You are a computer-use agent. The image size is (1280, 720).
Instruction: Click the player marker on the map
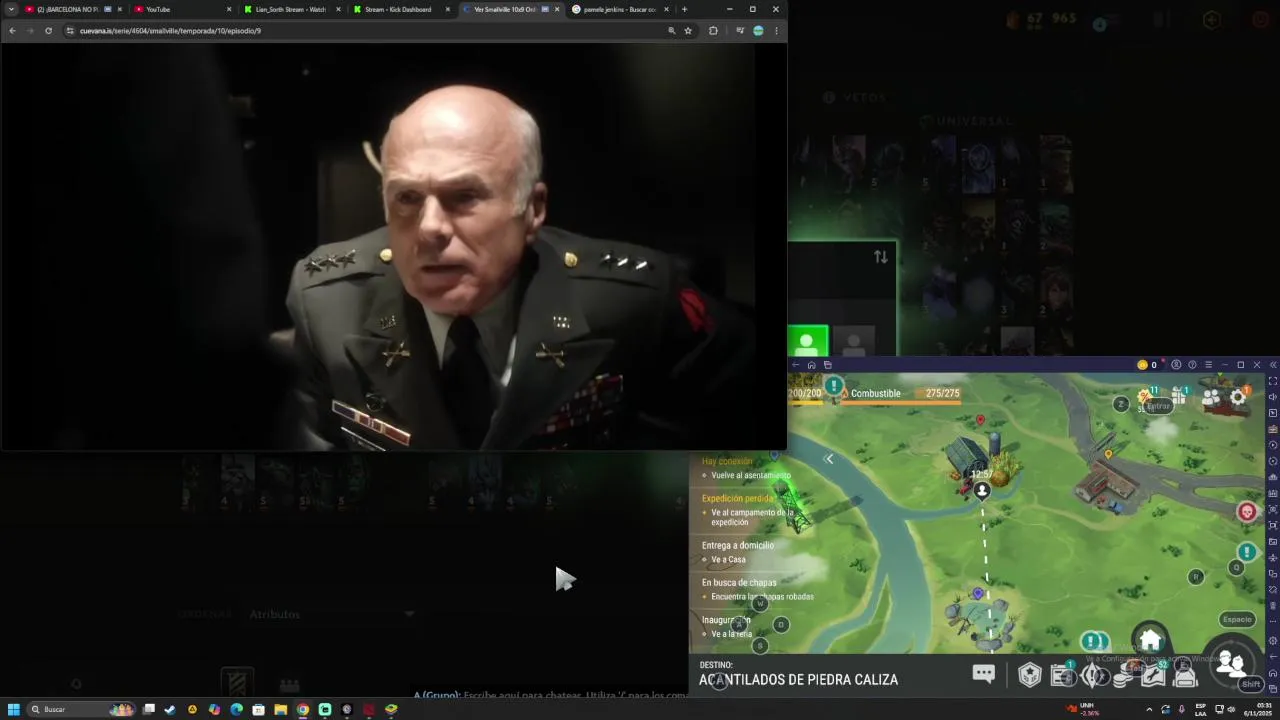point(982,490)
